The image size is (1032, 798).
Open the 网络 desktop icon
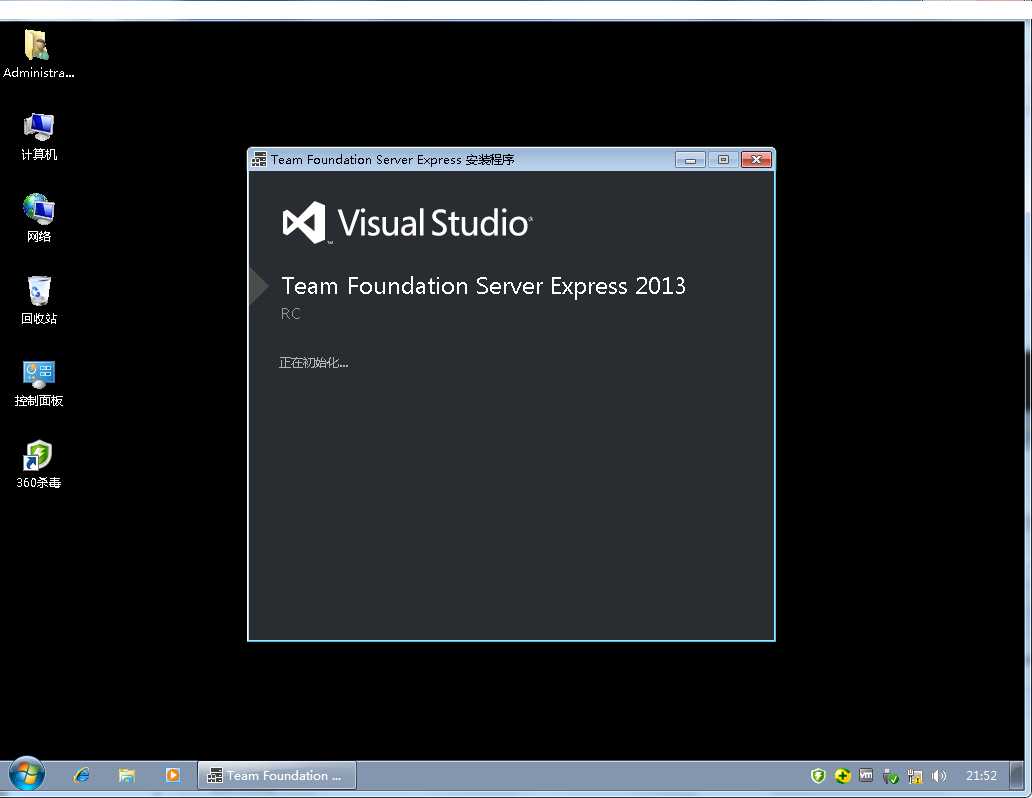[x=39, y=218]
